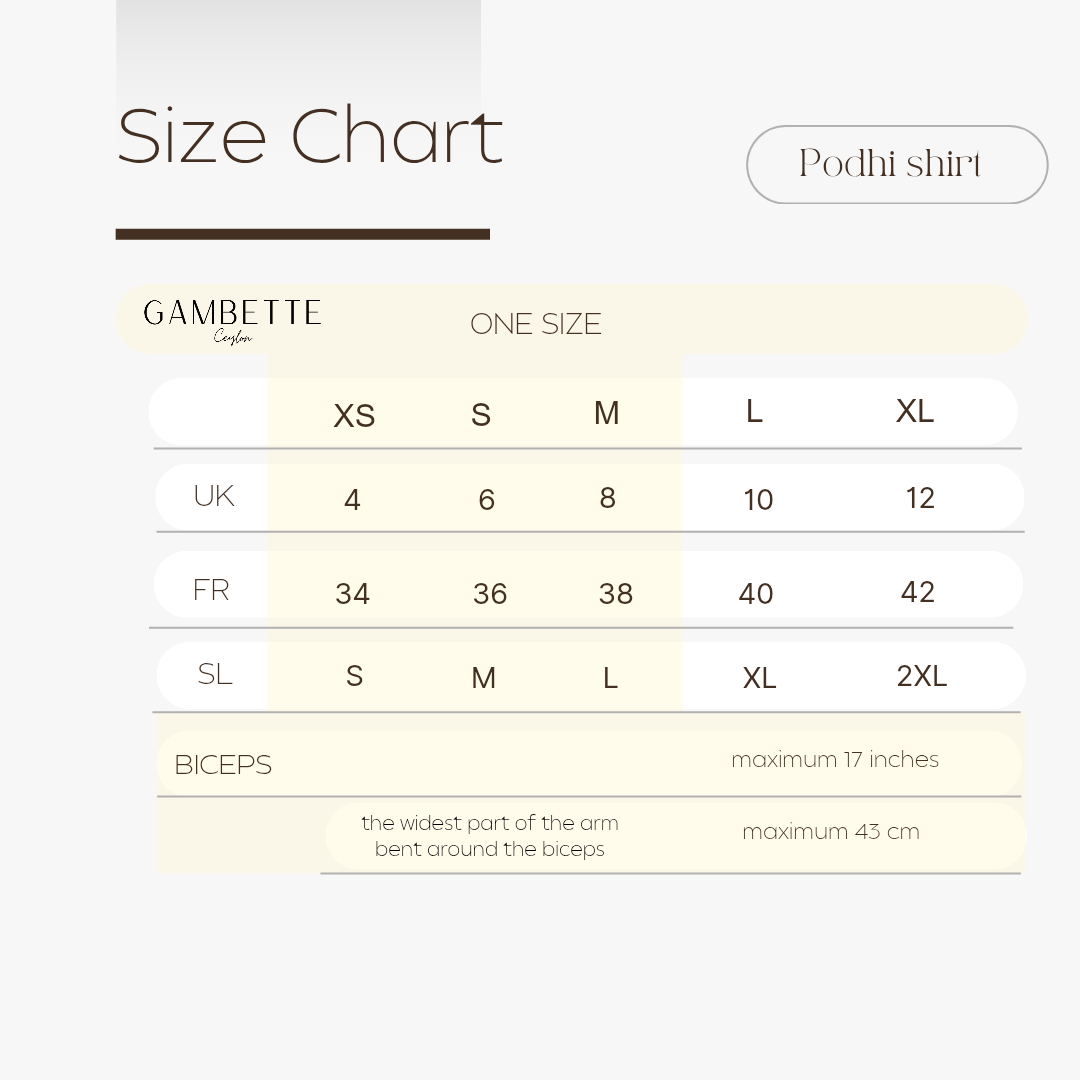
Task: Click the dark brown underline bar
Action: [302, 234]
